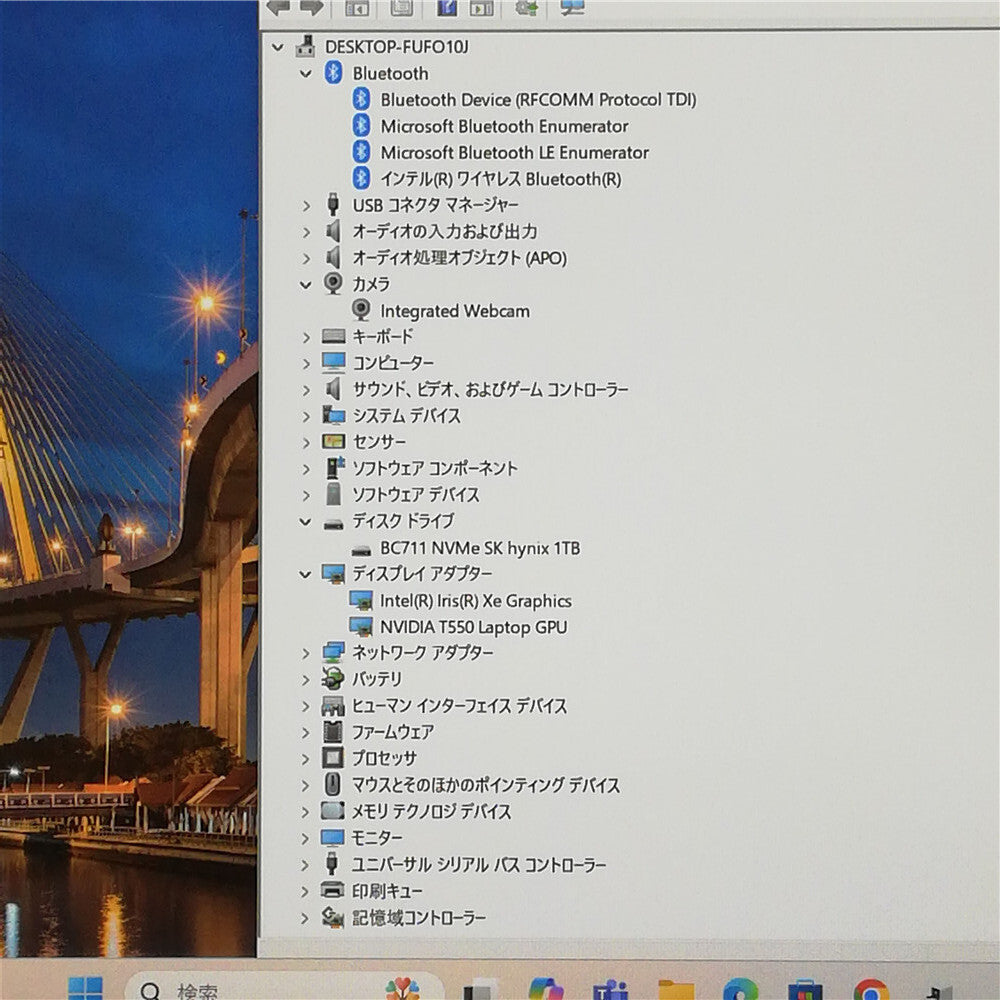Click the toolbar Forward arrow
The width and height of the screenshot is (1000, 1000).
tap(311, 8)
